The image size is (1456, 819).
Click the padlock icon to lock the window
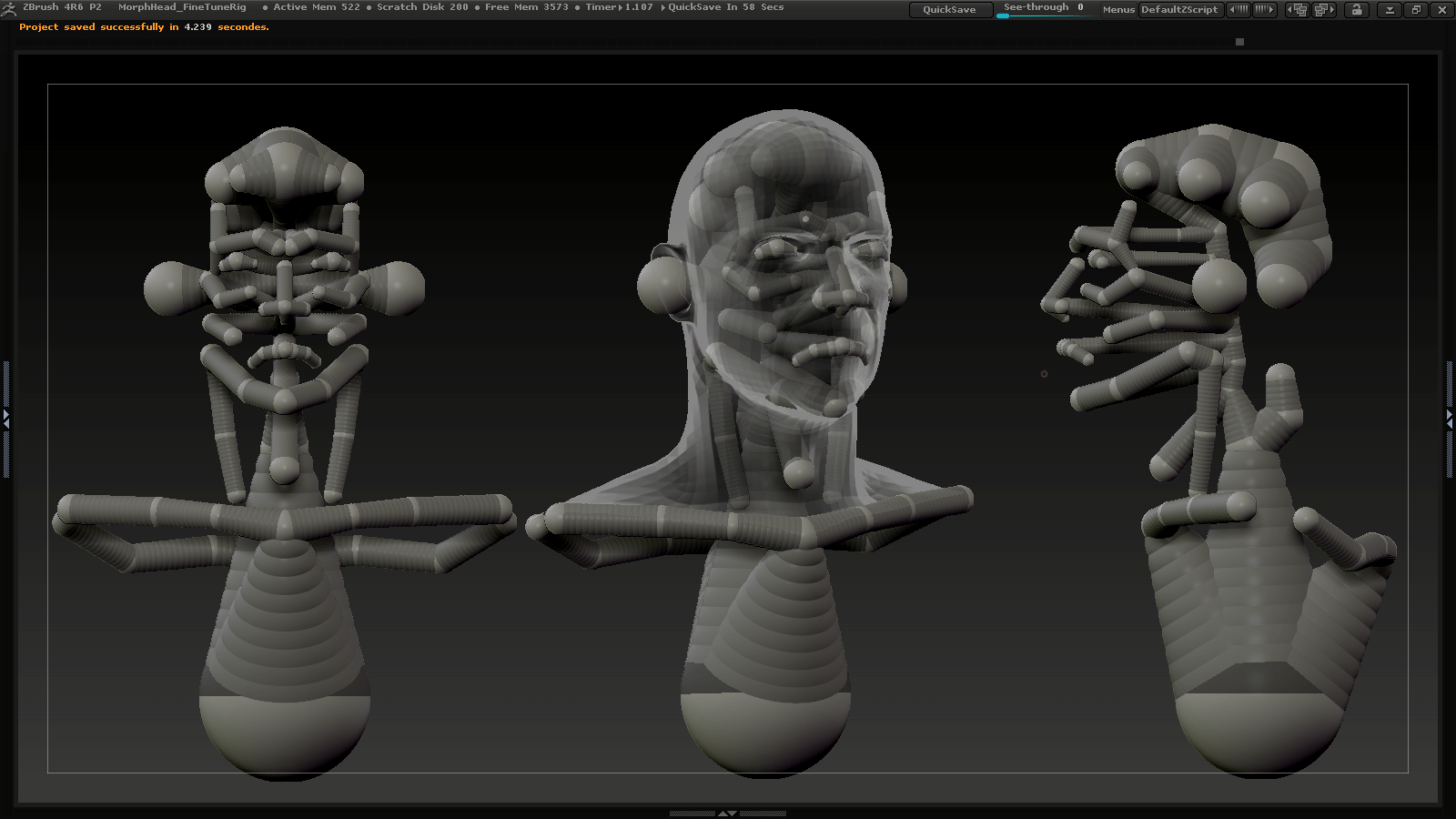[1359, 10]
